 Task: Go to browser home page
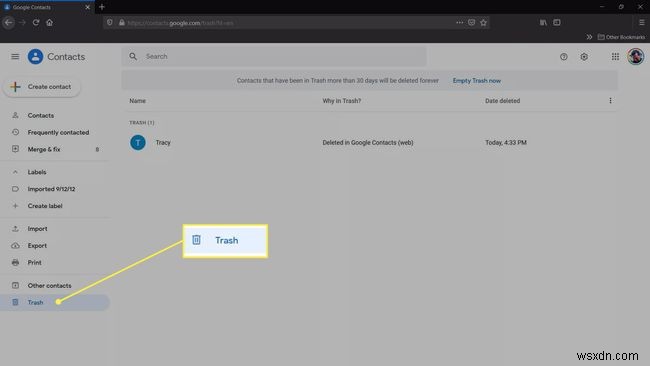(50, 22)
